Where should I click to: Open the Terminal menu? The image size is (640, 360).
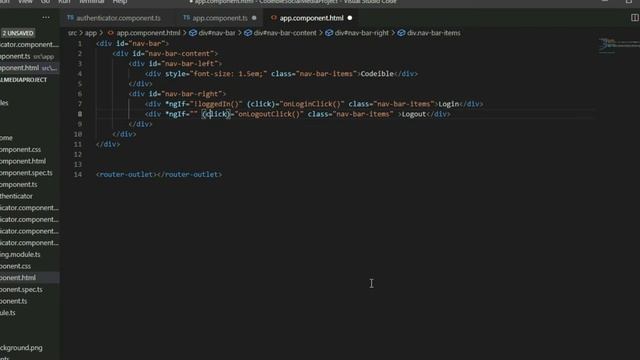pyautogui.click(x=91, y=2)
